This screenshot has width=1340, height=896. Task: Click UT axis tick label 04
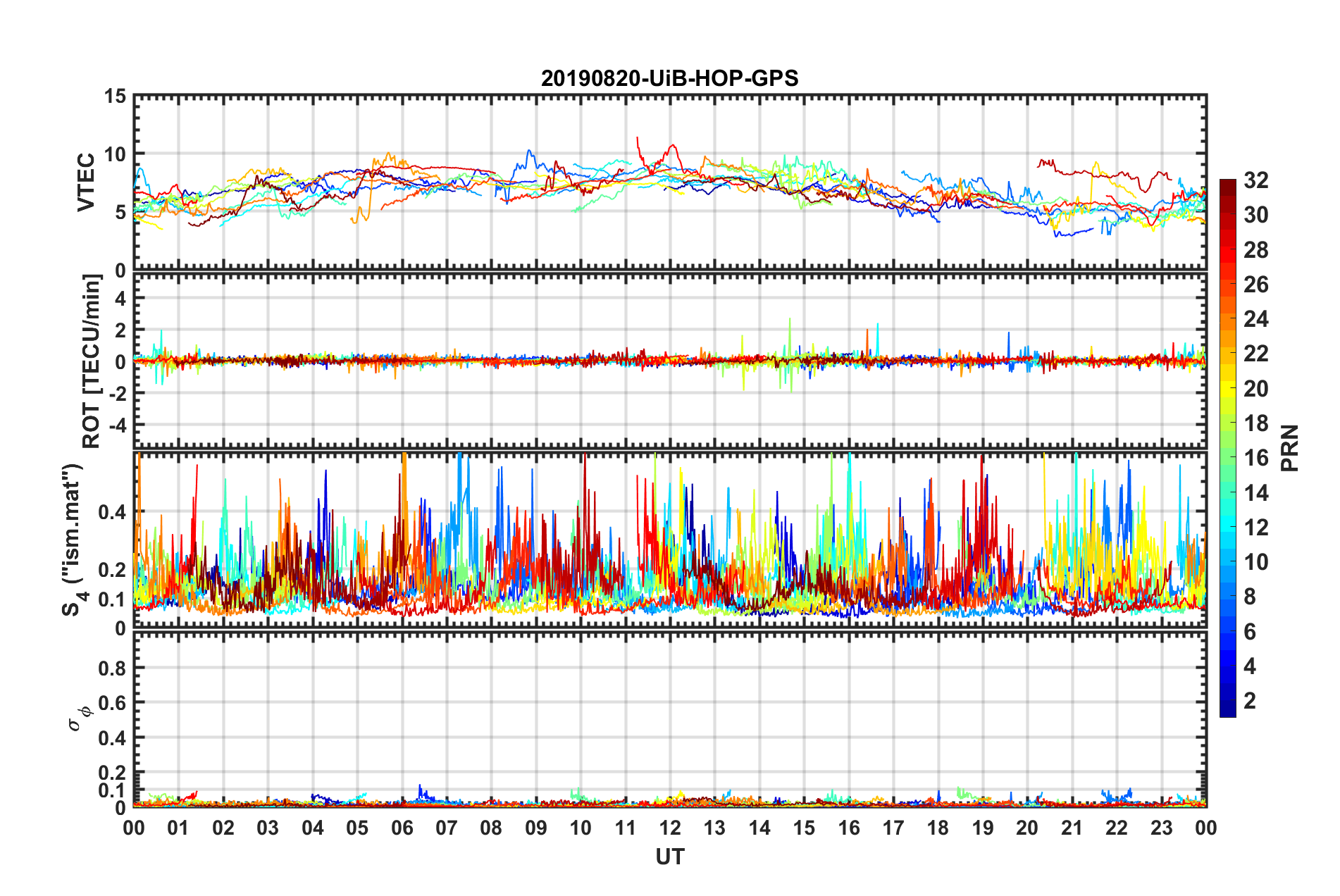[x=313, y=828]
